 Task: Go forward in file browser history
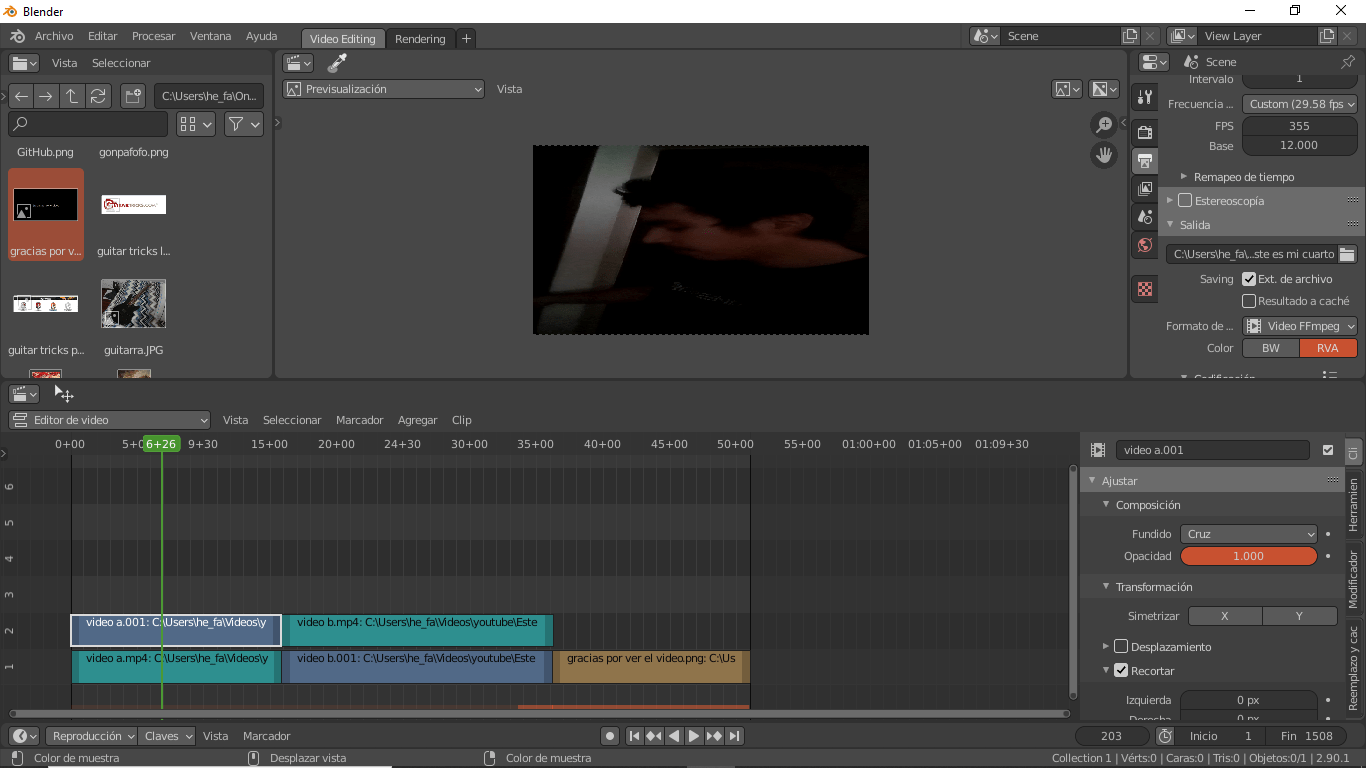46,96
